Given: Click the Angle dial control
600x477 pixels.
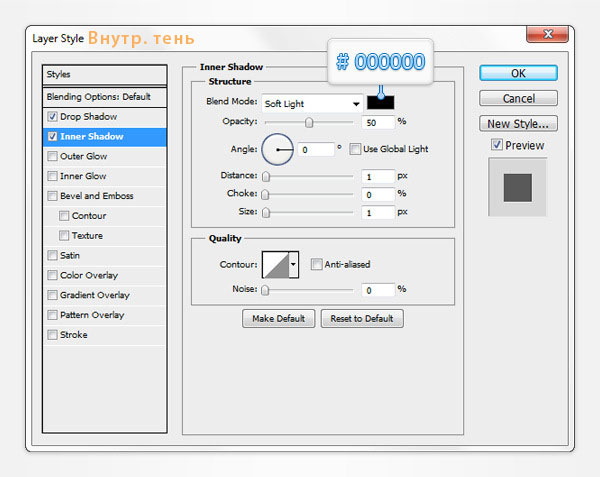Looking at the screenshot, I should (x=277, y=149).
